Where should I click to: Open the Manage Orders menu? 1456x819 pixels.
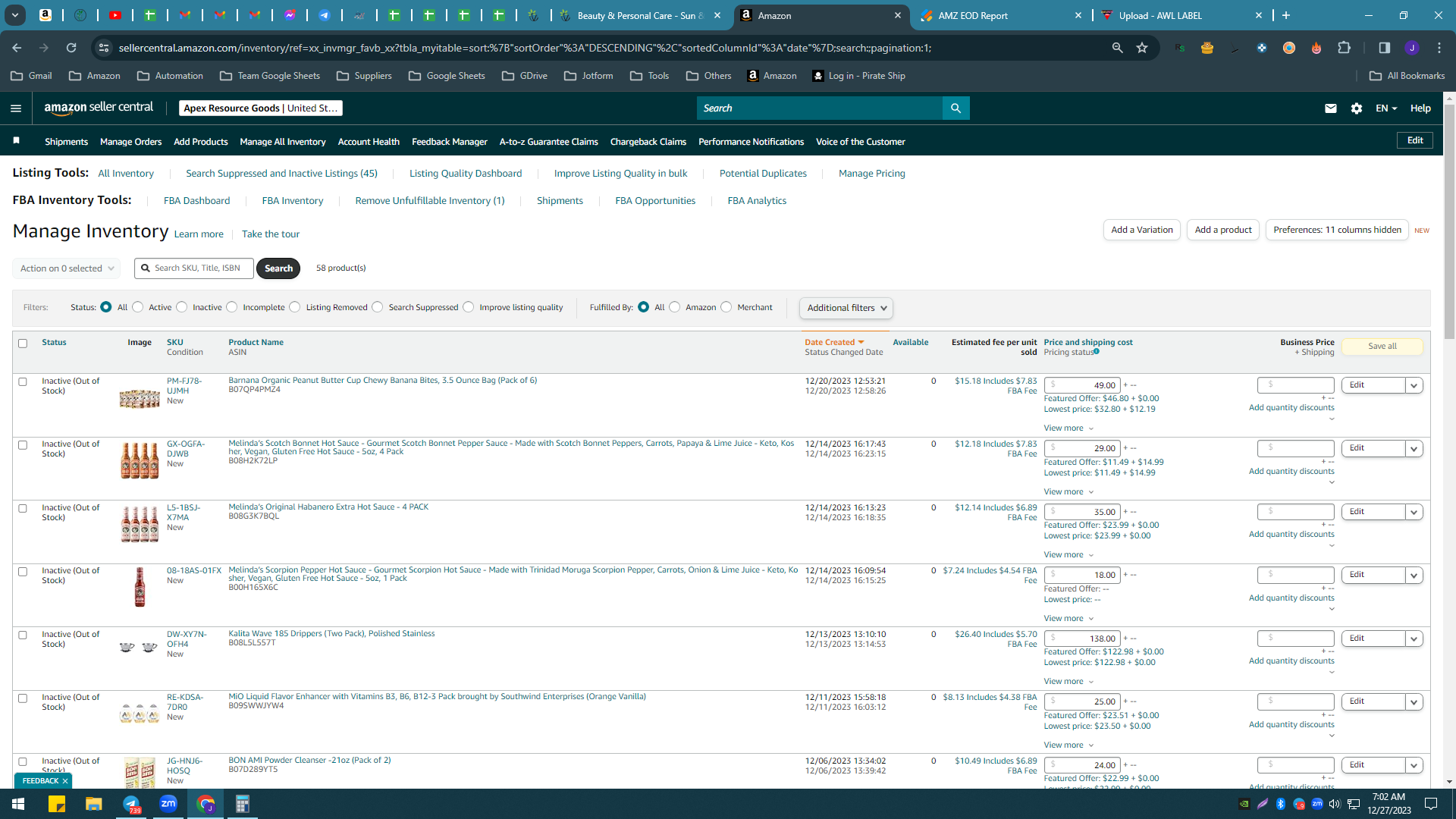tap(131, 142)
